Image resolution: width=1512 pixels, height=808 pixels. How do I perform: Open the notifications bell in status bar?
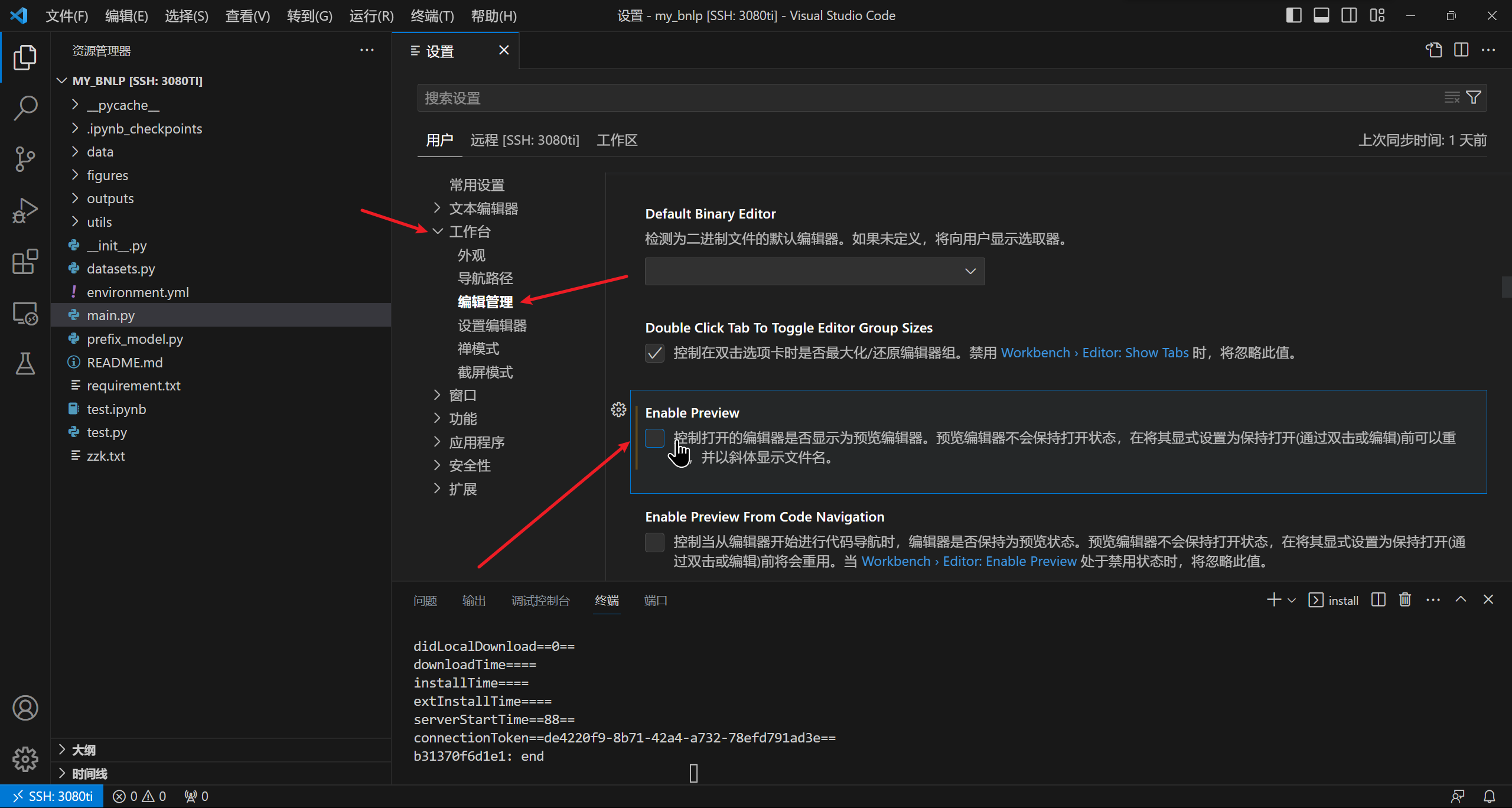click(x=1490, y=796)
